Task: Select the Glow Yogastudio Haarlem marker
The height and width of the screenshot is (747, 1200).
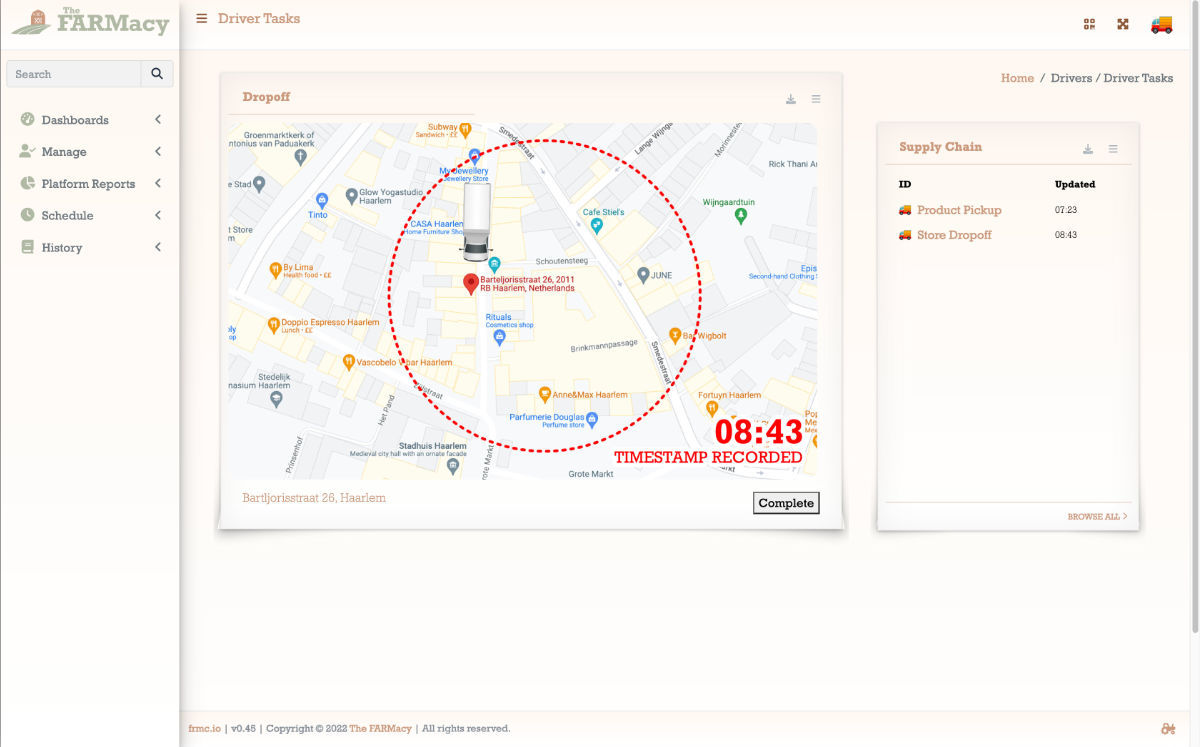Action: pos(351,195)
